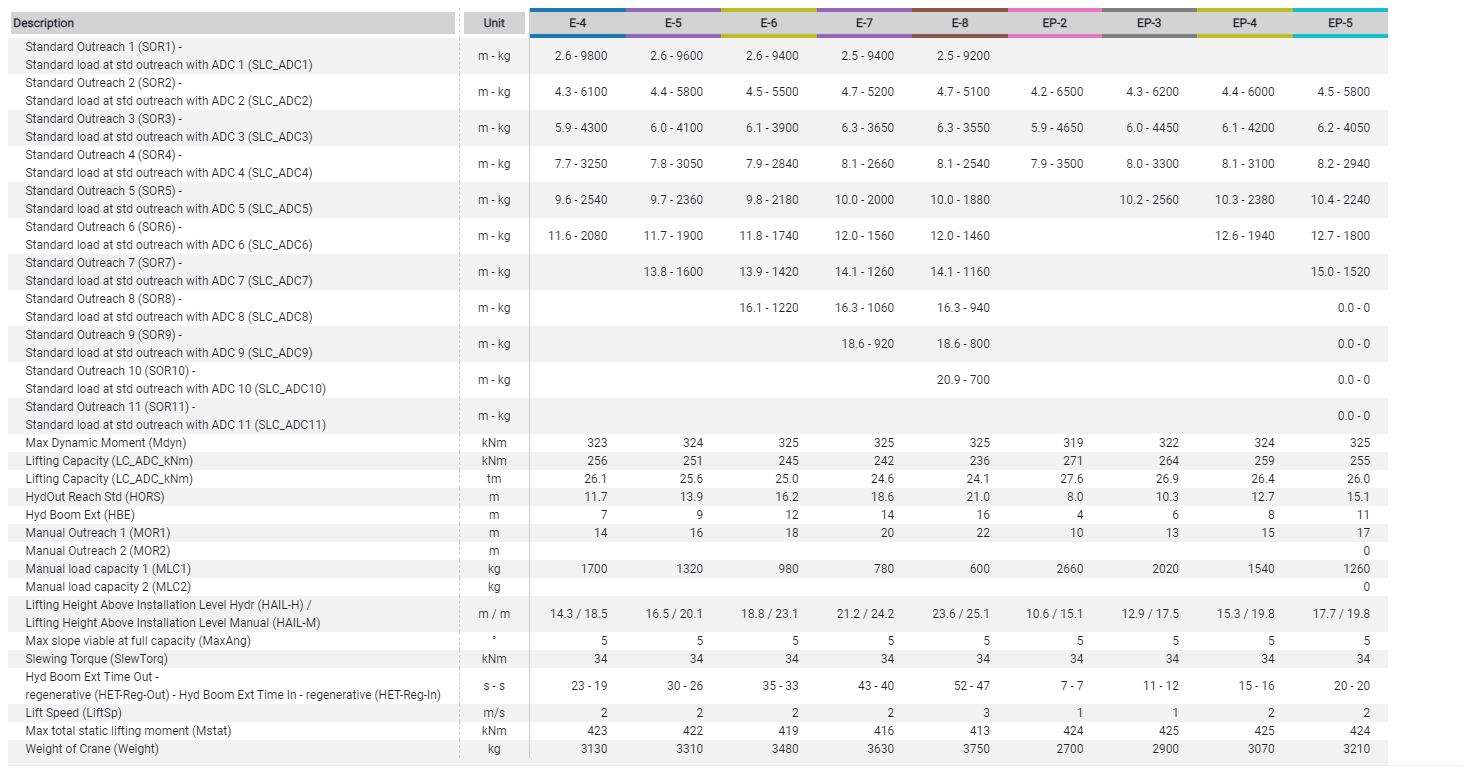1466x769 pixels.
Task: Pick the EP-4 column header
Action: pyautogui.click(x=1244, y=23)
